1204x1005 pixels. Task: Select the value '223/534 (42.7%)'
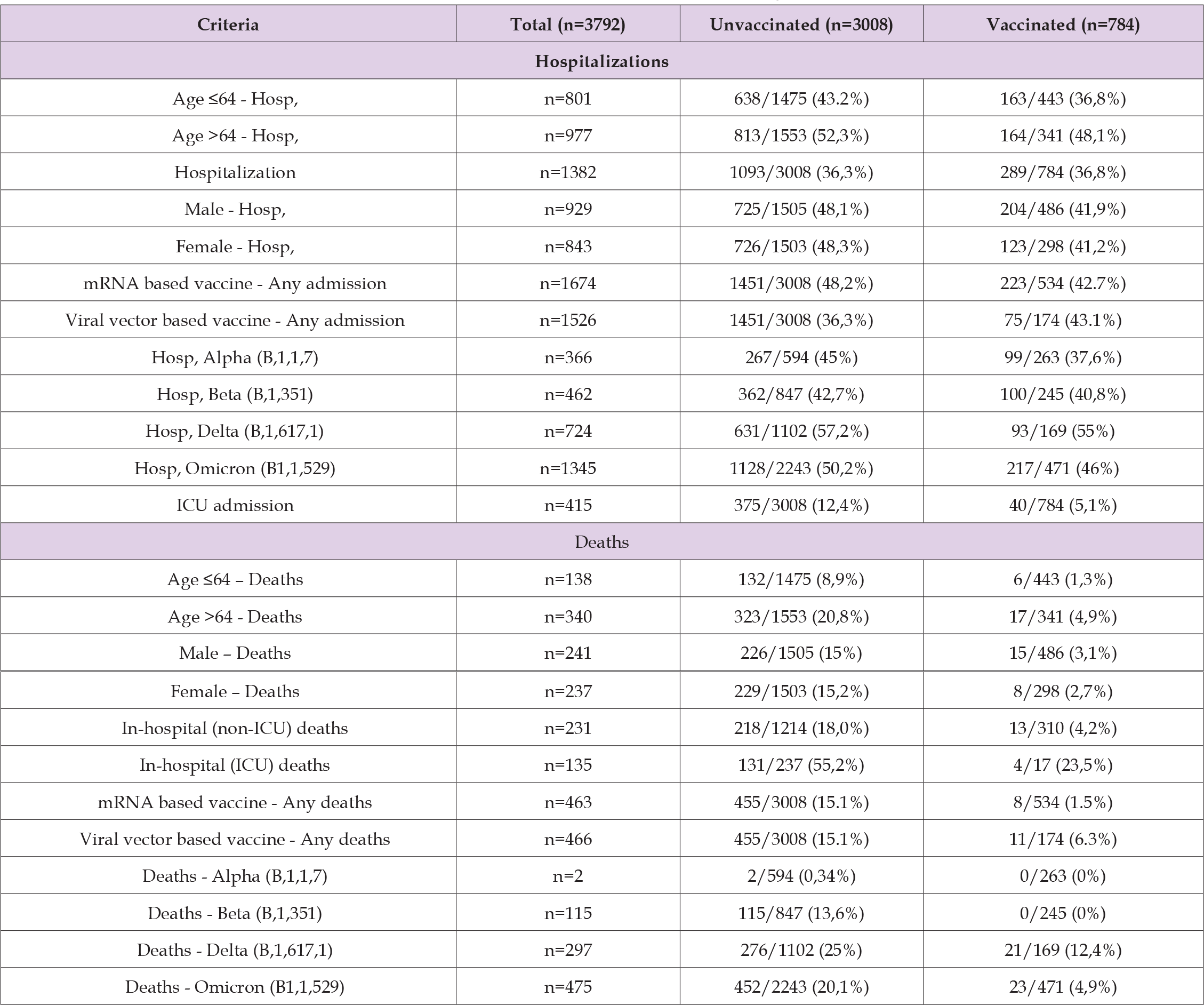tap(1063, 283)
